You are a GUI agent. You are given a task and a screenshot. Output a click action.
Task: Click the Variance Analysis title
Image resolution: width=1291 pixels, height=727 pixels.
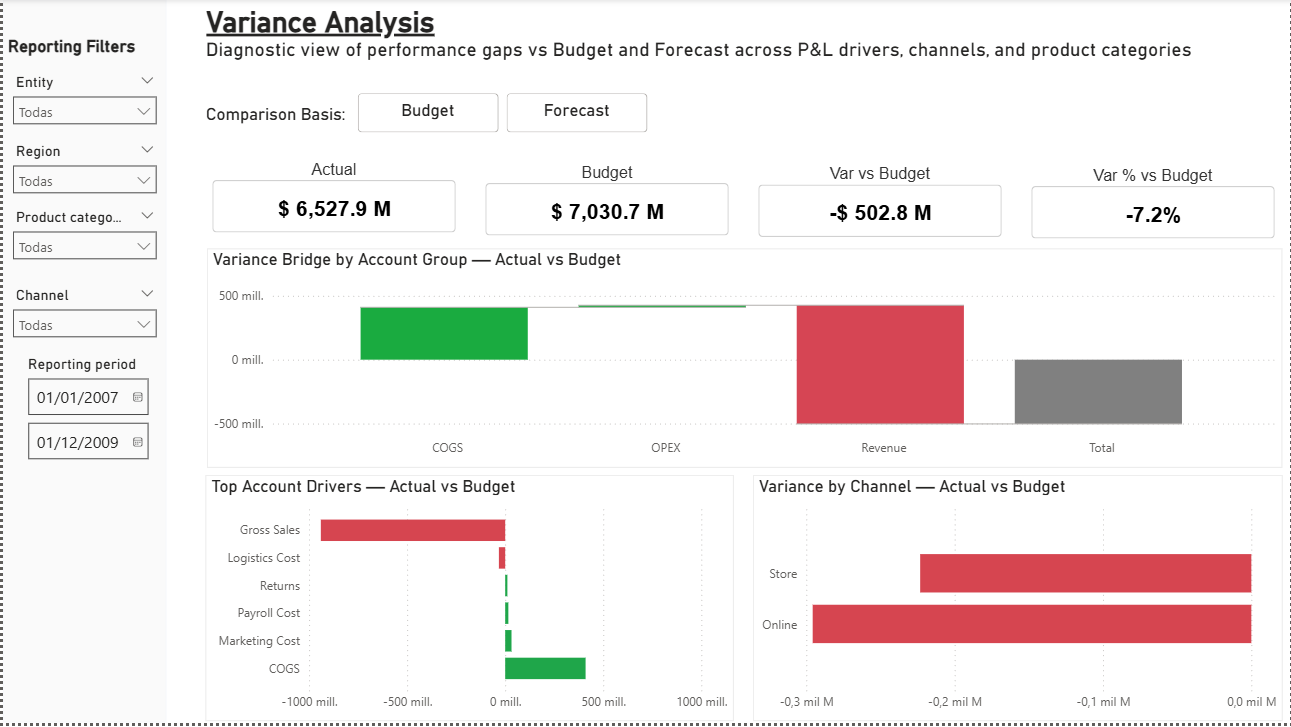coord(319,22)
